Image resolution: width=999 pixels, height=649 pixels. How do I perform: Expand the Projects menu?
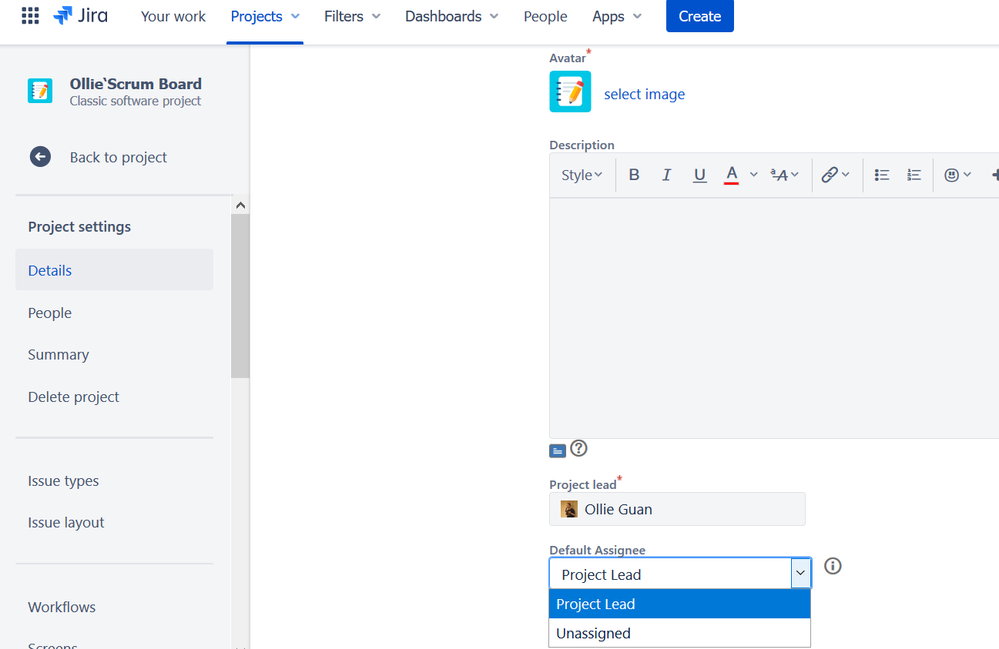click(265, 17)
